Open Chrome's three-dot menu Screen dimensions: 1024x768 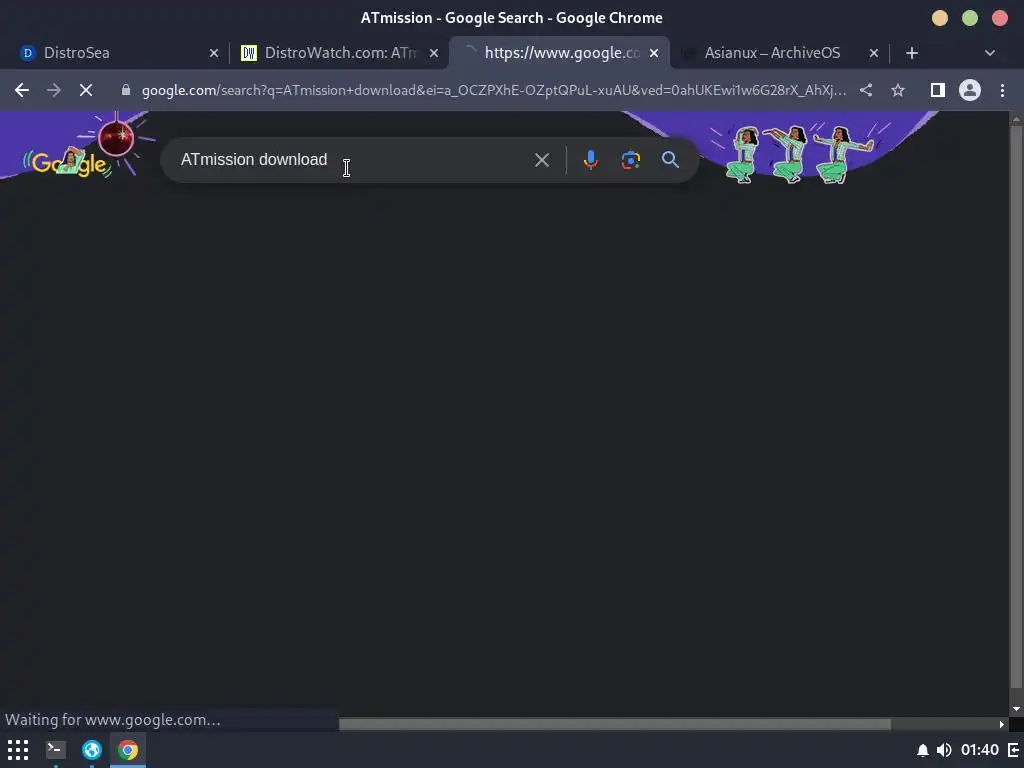(1002, 90)
